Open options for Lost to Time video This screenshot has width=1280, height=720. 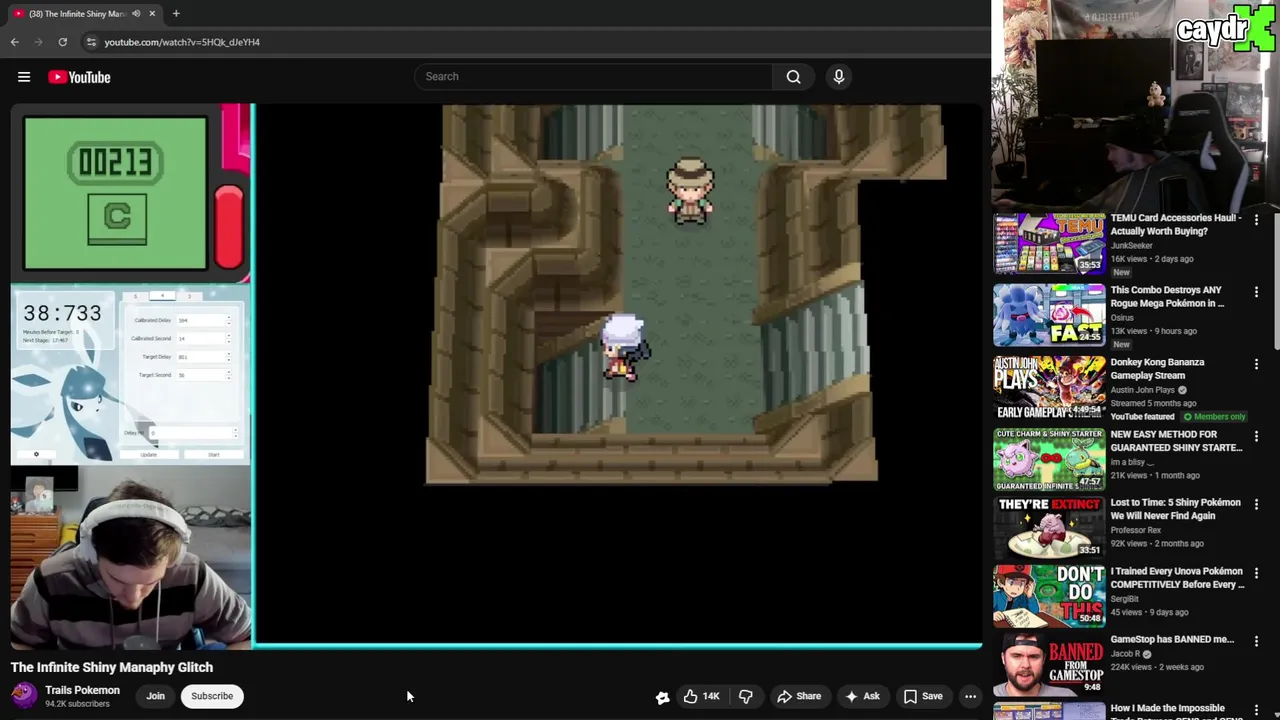click(x=1257, y=505)
